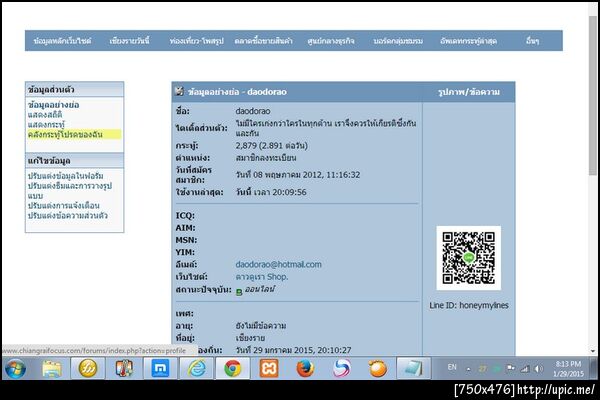Click the age value ยังไม่มีข้อความ
This screenshot has height=400, width=600.
click(261, 326)
